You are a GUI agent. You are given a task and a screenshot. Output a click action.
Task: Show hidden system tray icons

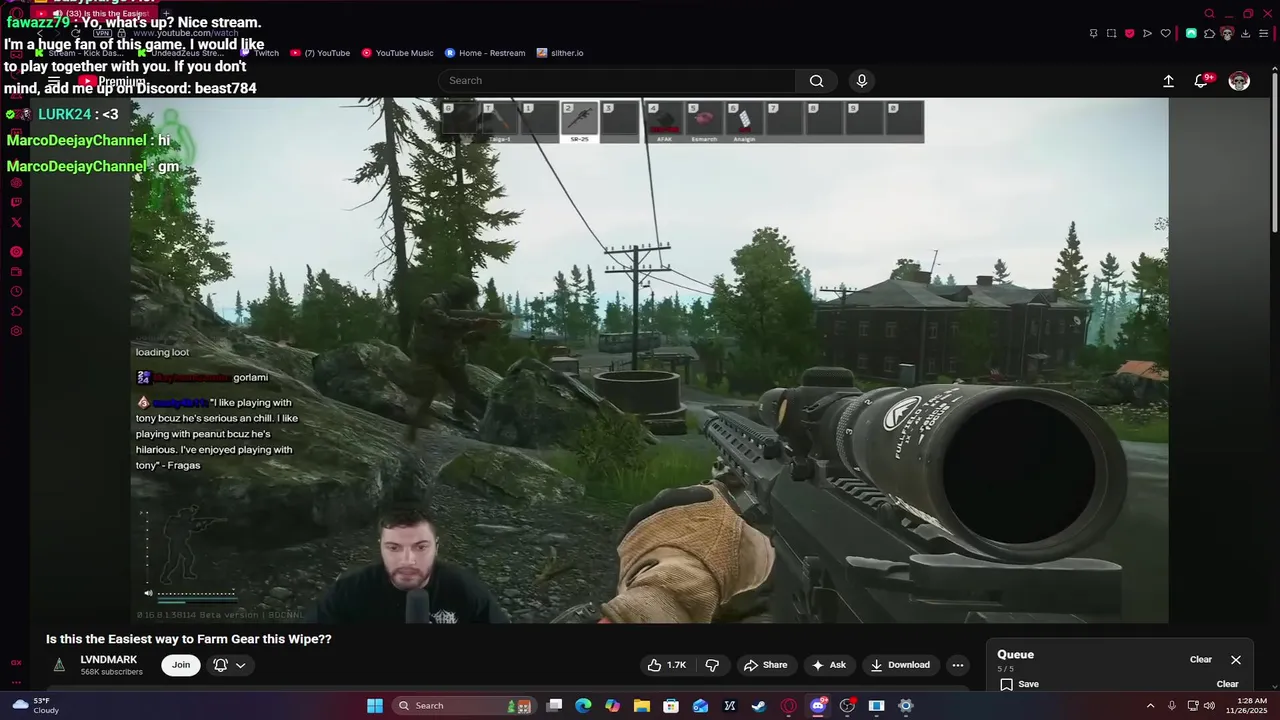[1150, 706]
